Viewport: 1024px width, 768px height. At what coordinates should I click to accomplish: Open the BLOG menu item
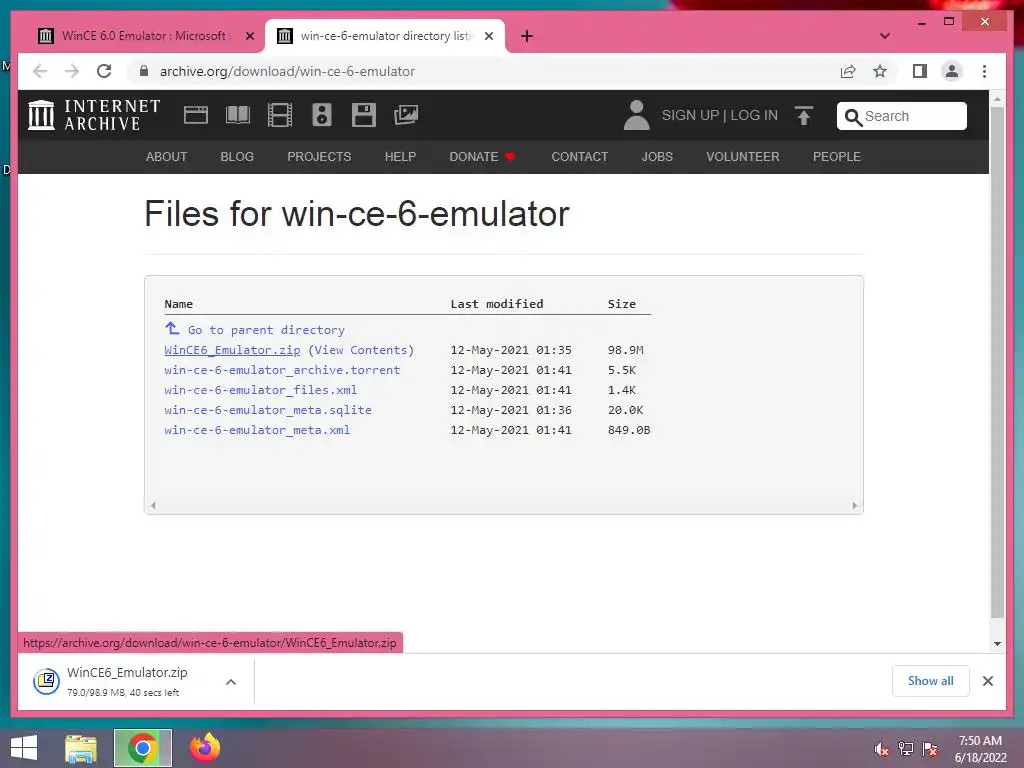pyautogui.click(x=237, y=157)
